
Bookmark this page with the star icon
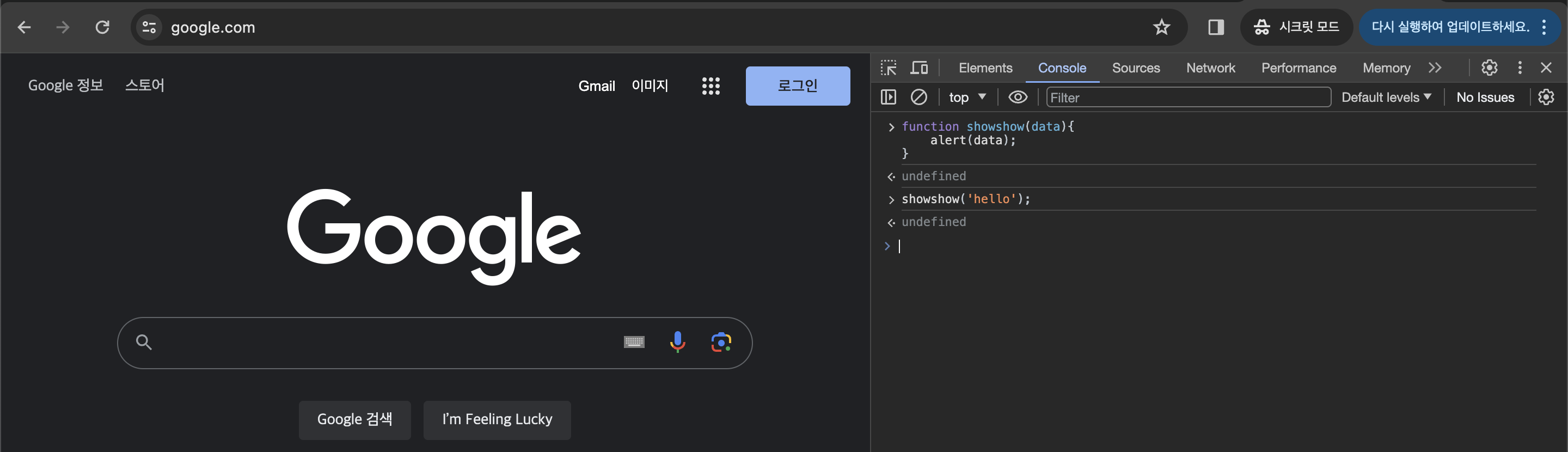(x=1161, y=27)
